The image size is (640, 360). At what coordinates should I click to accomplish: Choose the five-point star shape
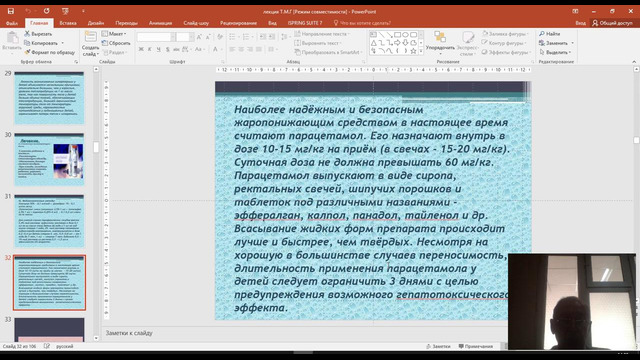pos(413,51)
